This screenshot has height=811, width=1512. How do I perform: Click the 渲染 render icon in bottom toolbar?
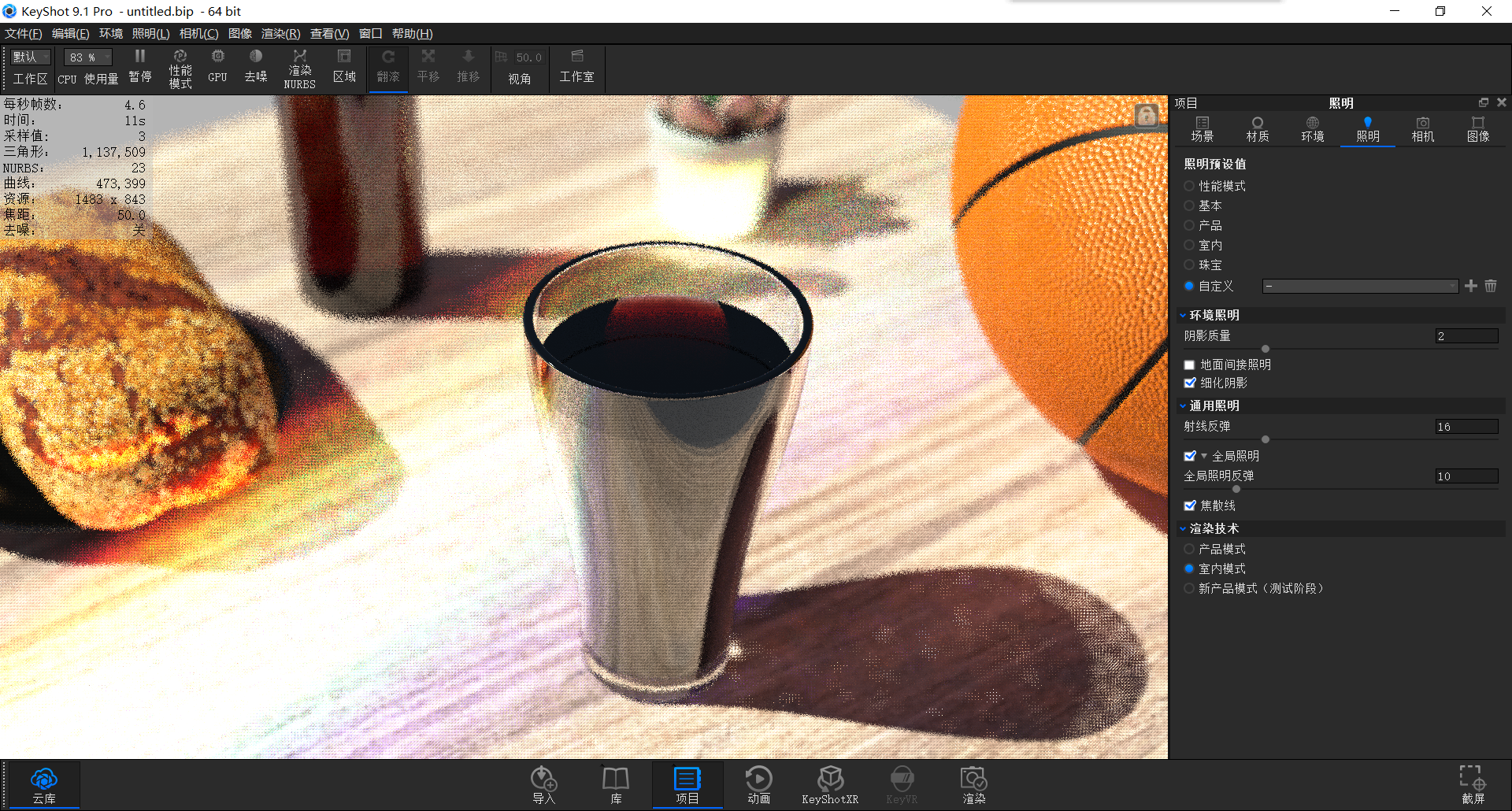click(974, 783)
